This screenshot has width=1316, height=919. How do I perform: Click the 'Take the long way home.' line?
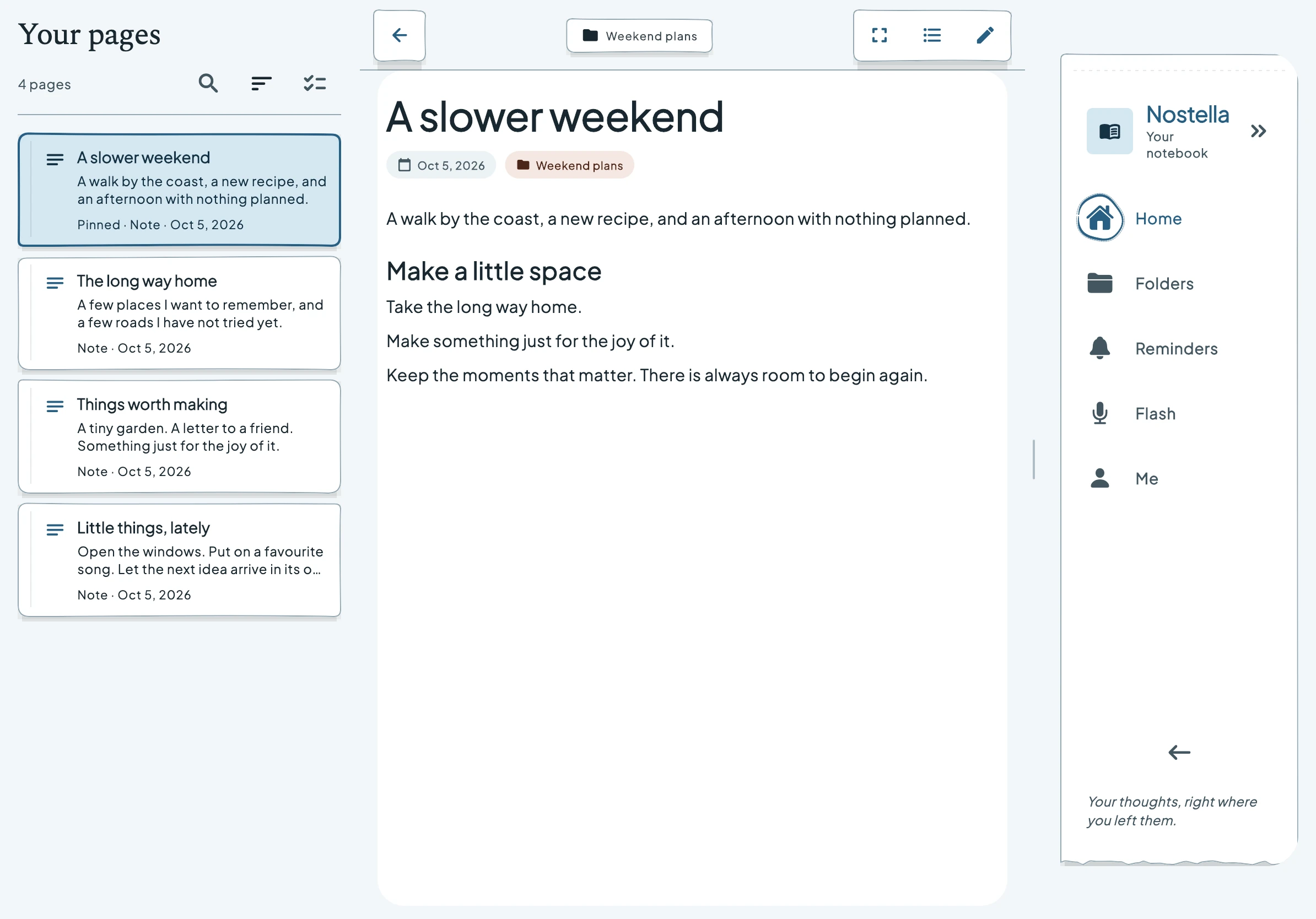pyautogui.click(x=484, y=307)
